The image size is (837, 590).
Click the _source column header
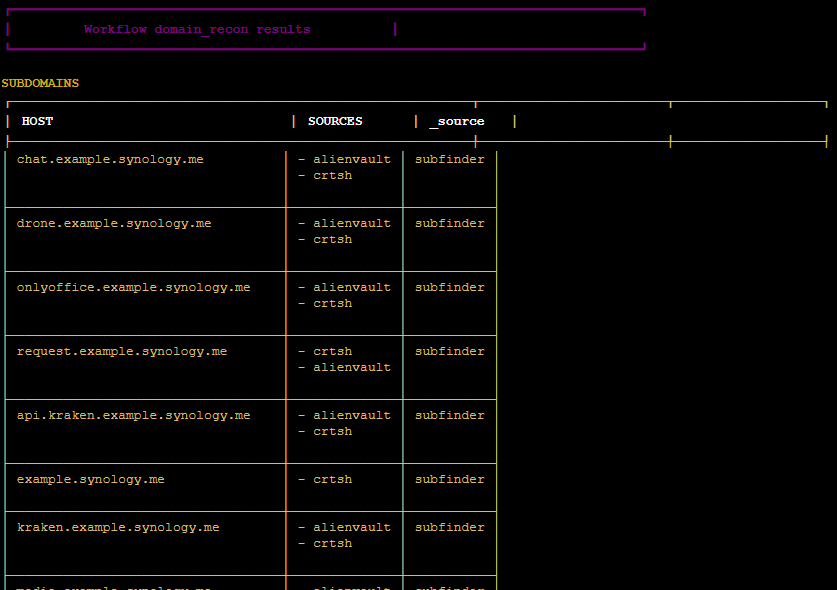coord(457,121)
